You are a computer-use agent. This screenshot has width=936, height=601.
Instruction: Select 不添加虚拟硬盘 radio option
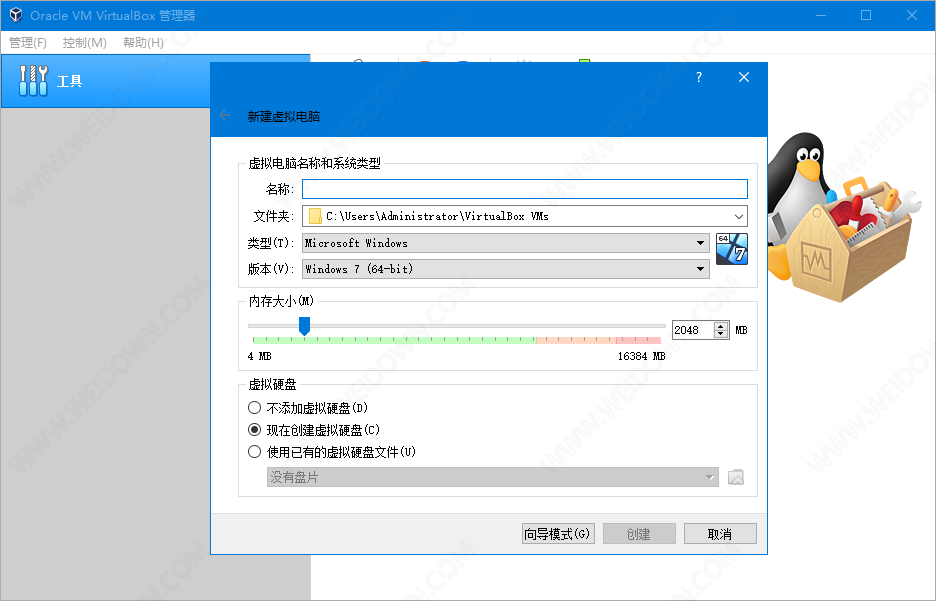tap(254, 408)
